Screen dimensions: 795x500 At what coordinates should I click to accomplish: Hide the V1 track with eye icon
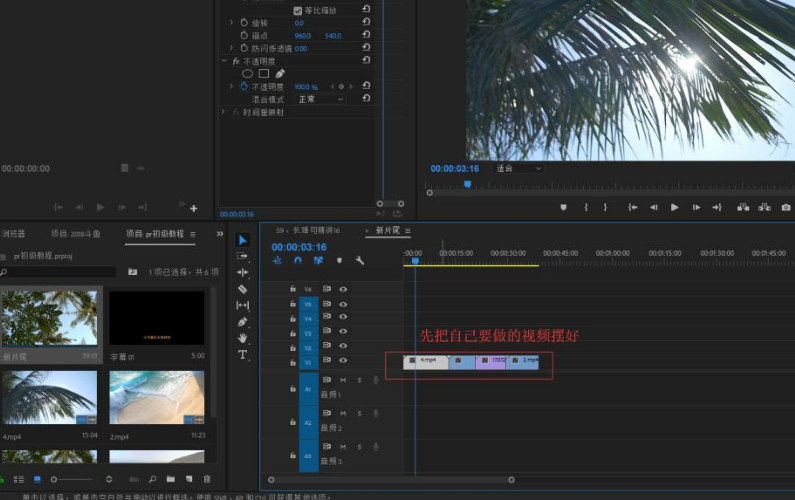343,360
